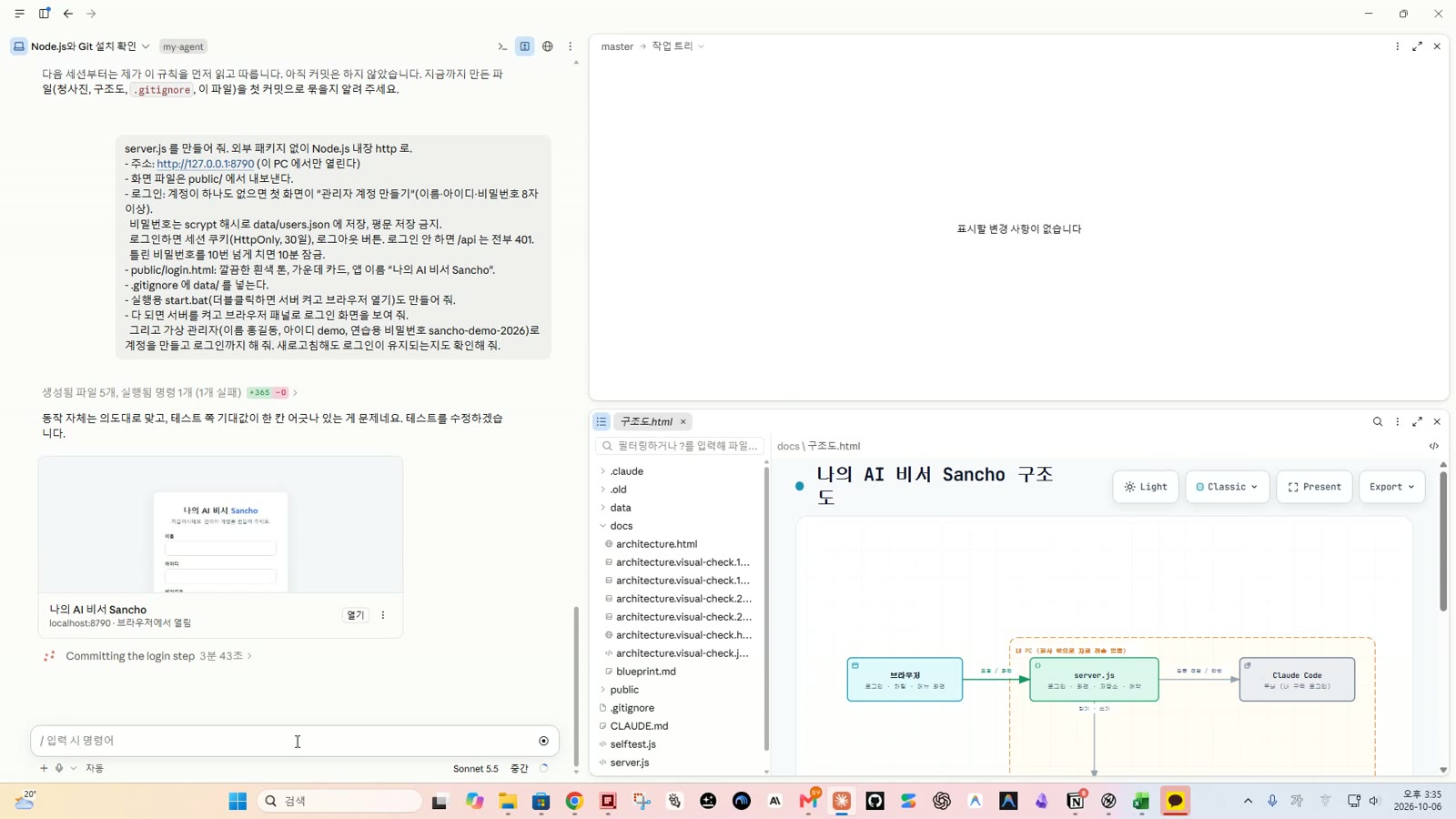Image resolution: width=1456 pixels, height=819 pixels.
Task: Open the terminal panel icon
Action: point(502,46)
